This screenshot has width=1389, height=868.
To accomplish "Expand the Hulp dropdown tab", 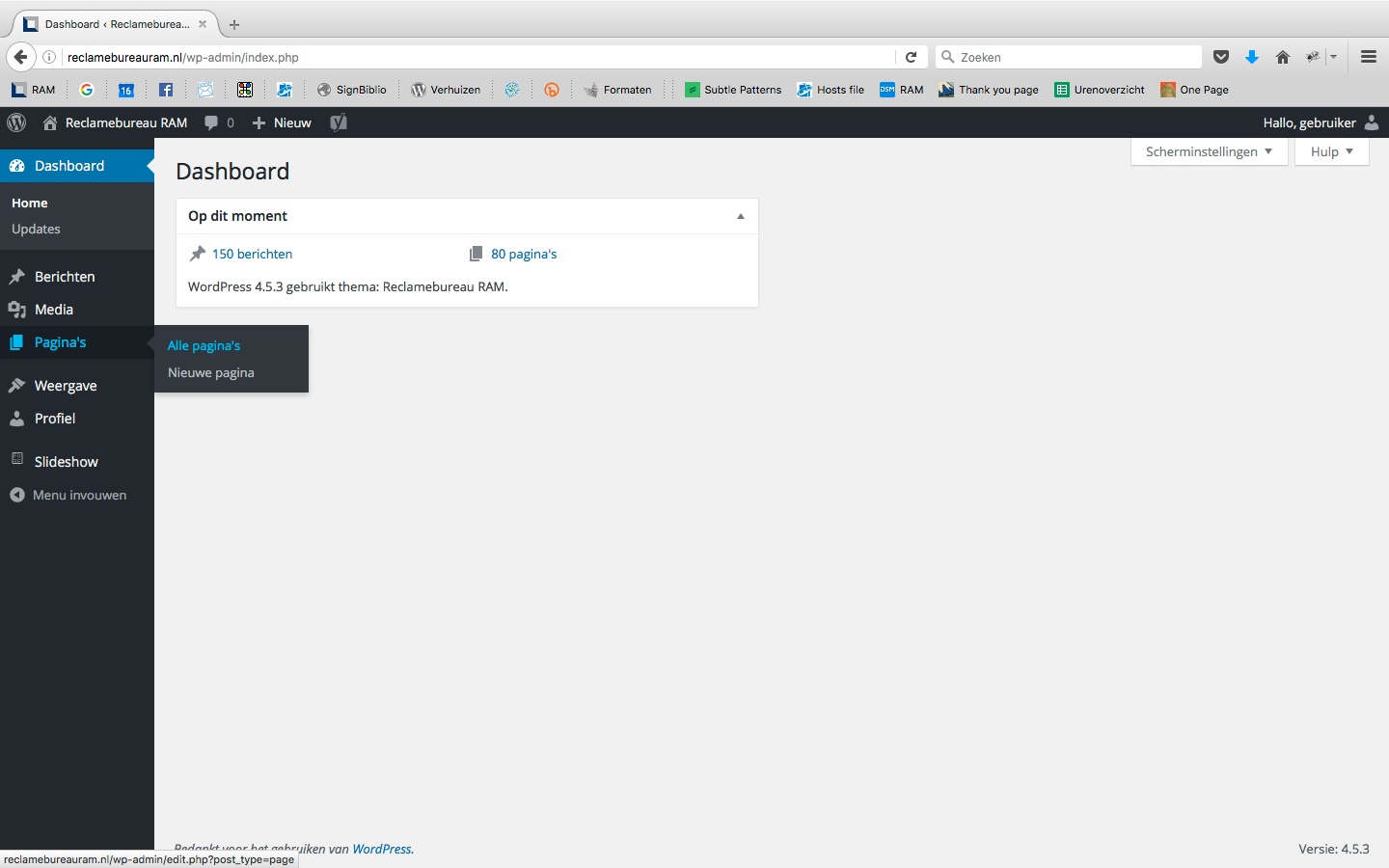I will tap(1331, 151).
